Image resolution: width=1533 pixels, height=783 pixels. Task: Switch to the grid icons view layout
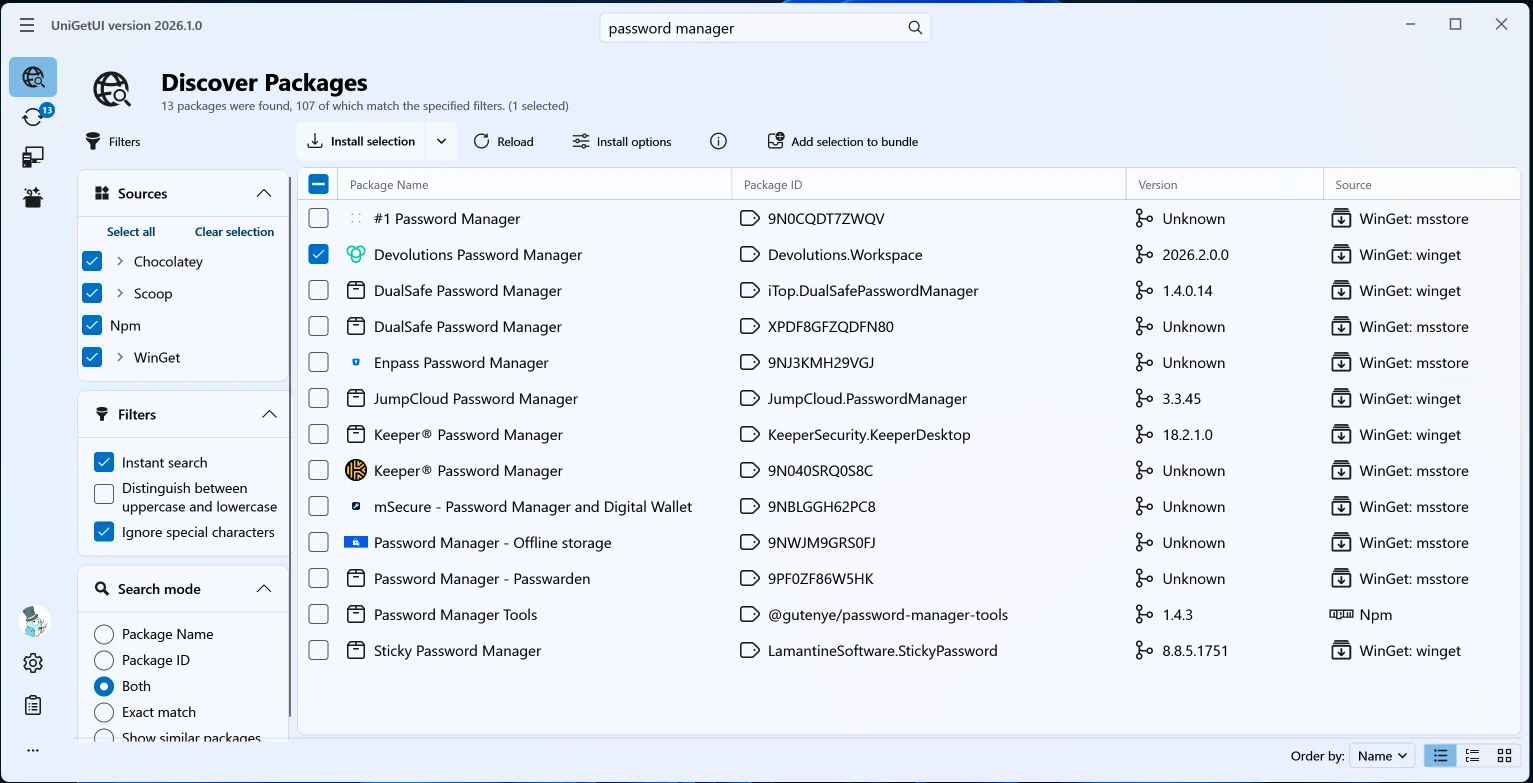point(1504,756)
